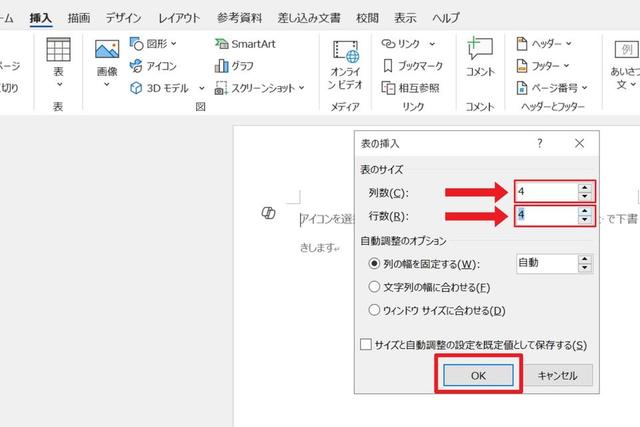The width and height of the screenshot is (640, 427).
Task: Close the 表の挿入 dialog with X
Action: click(579, 143)
